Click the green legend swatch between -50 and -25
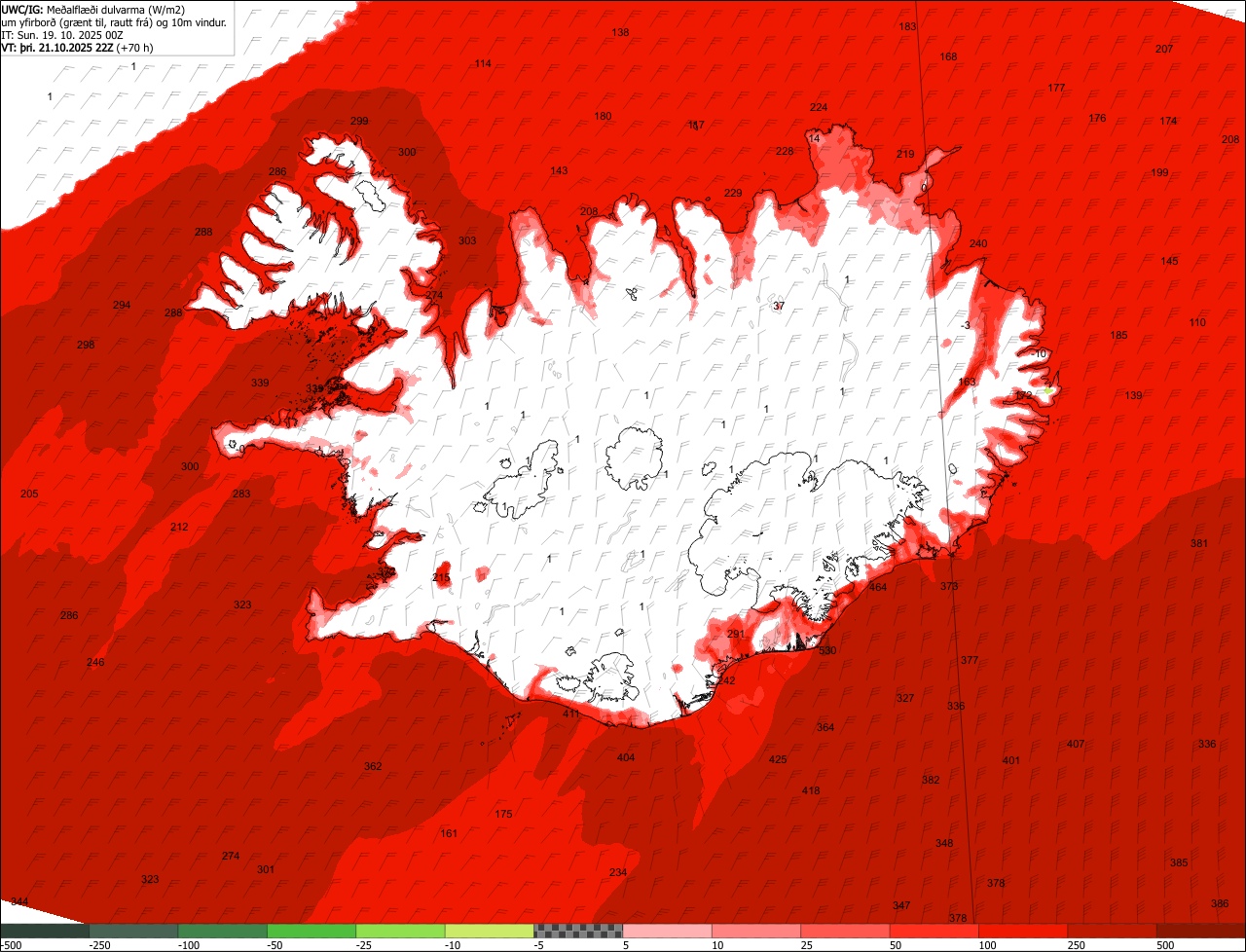The image size is (1246, 952). (x=311, y=931)
